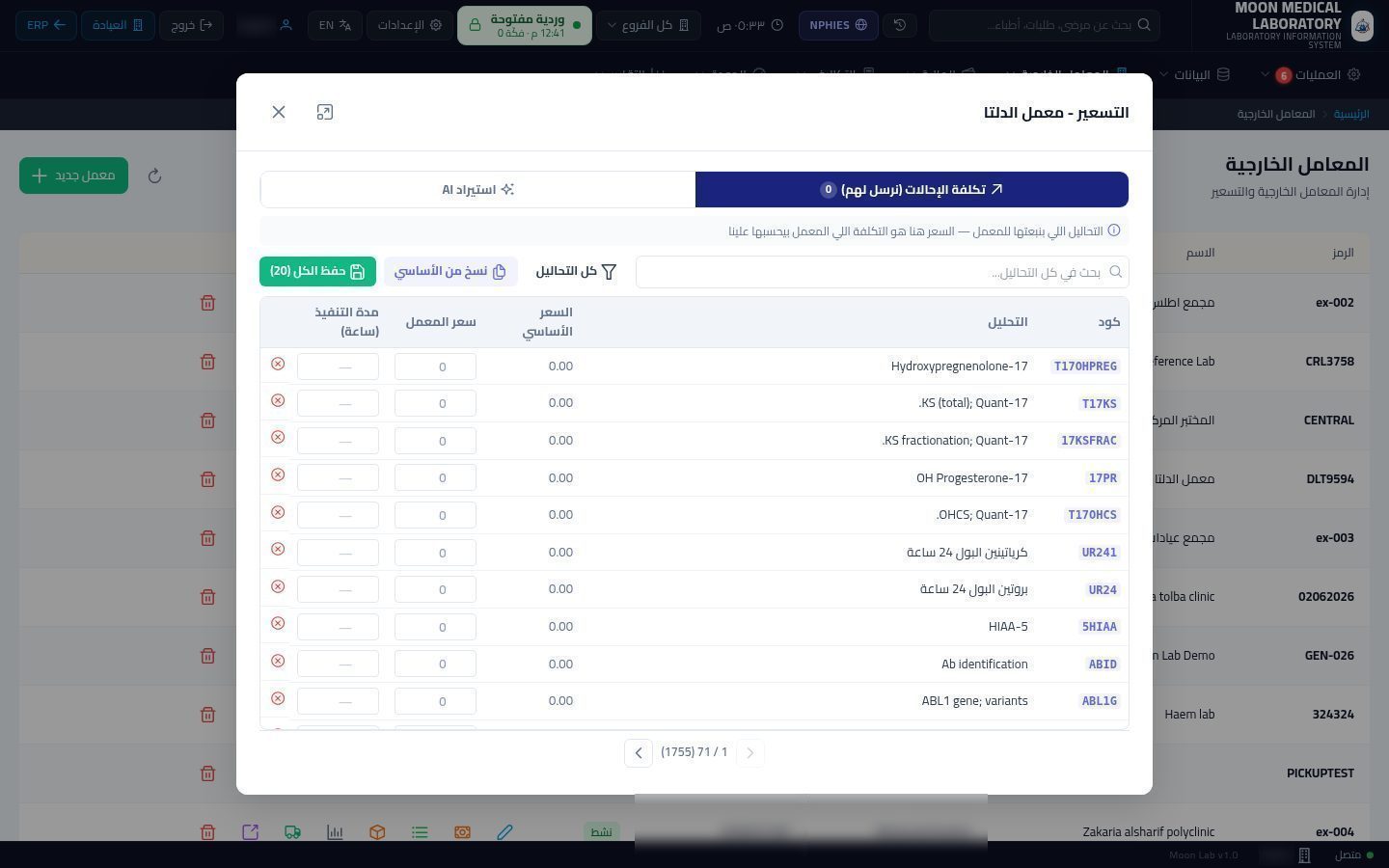Viewport: 1389px width, 868px height.
Task: Switch language using the EN button
Action: coord(335,25)
